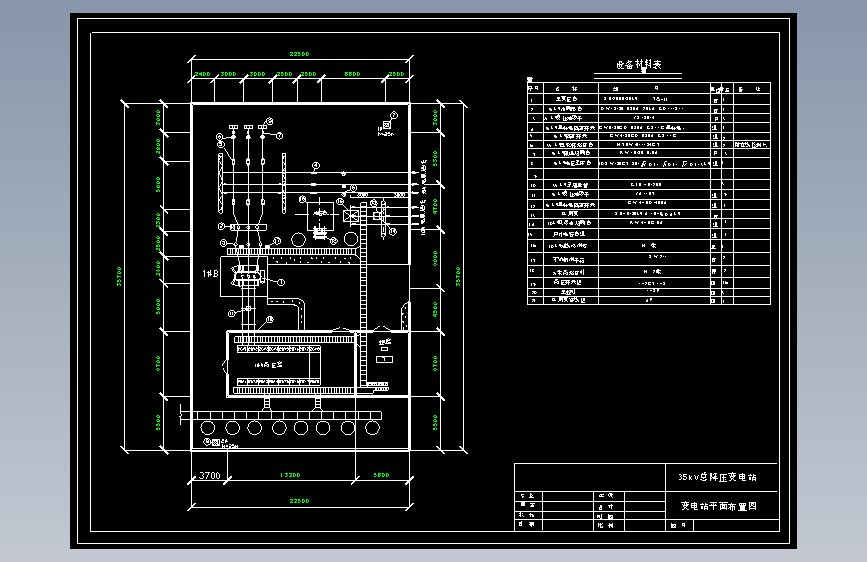Click circled callout 1 beside the 1#B transformer
The height and width of the screenshot is (562, 867).
point(281,283)
